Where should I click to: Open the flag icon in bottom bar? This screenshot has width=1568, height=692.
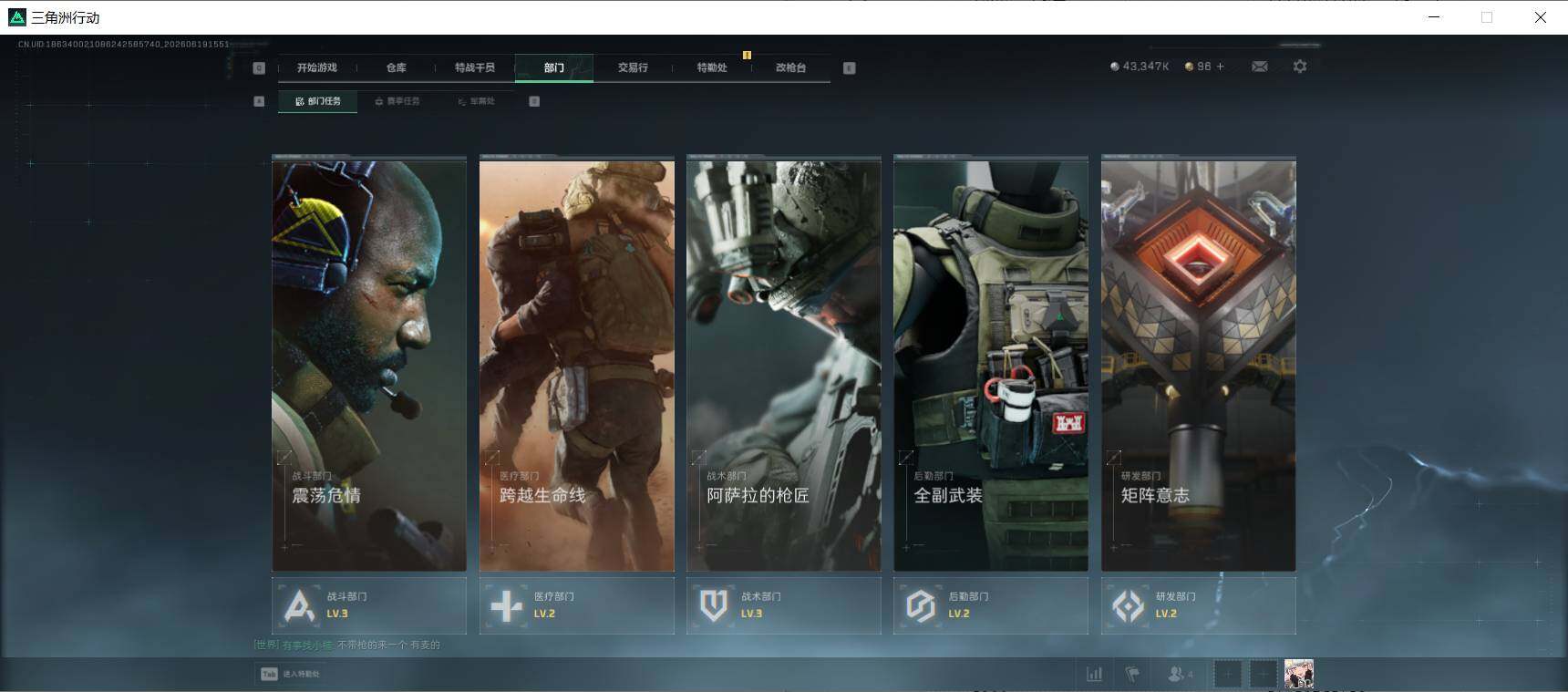[1132, 674]
